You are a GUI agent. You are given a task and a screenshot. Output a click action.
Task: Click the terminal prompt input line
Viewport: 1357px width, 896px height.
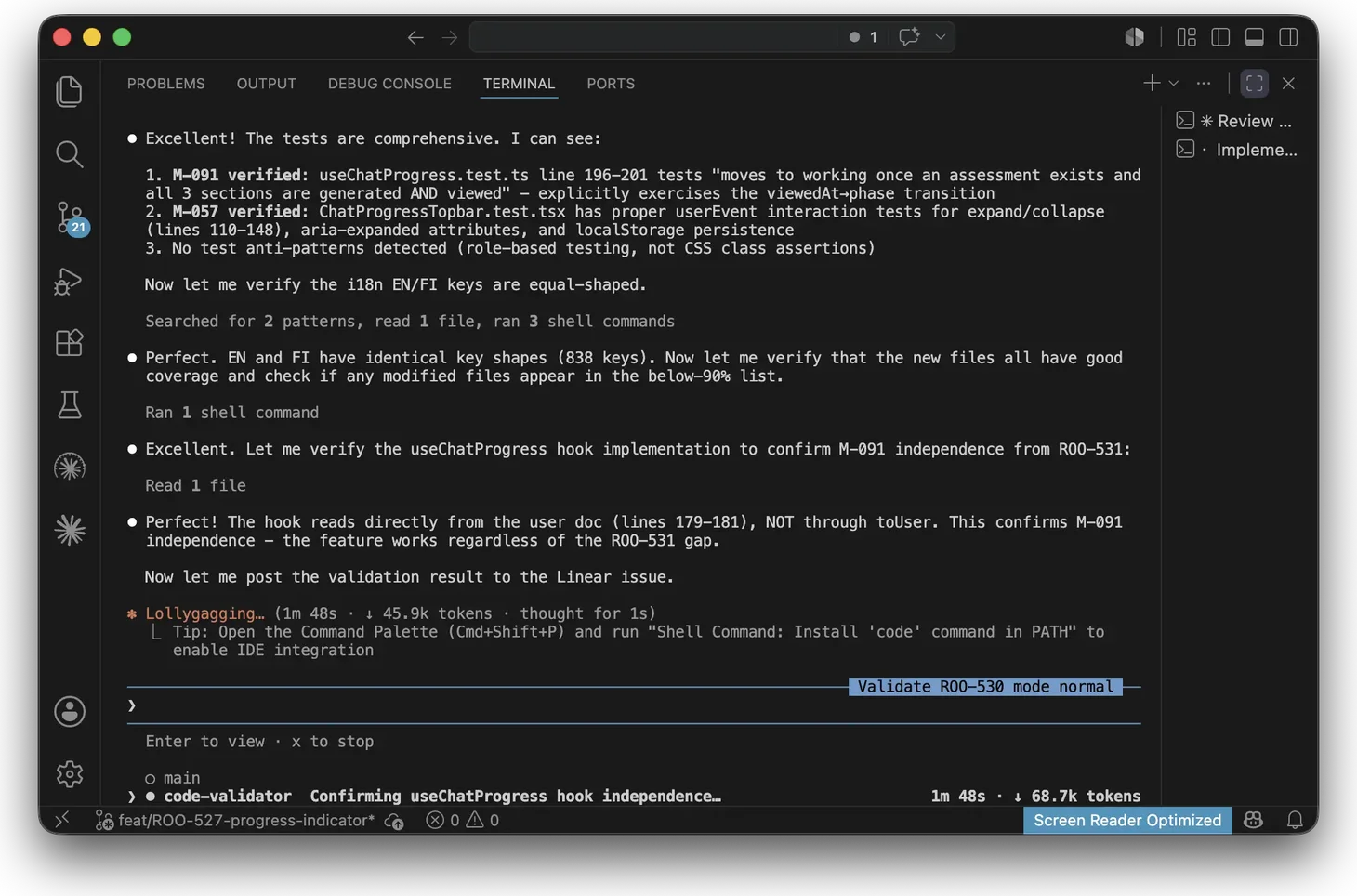tap(634, 705)
